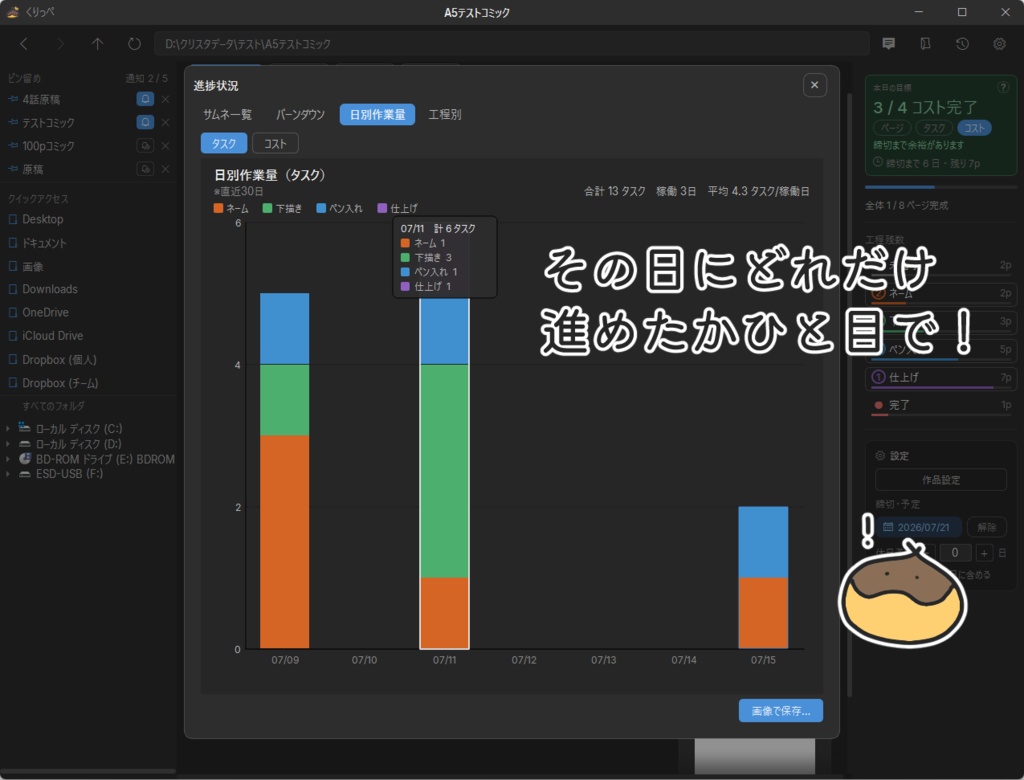1024x780 pixels.
Task: Toggle notification icon for 100pコミック
Action: (x=145, y=146)
